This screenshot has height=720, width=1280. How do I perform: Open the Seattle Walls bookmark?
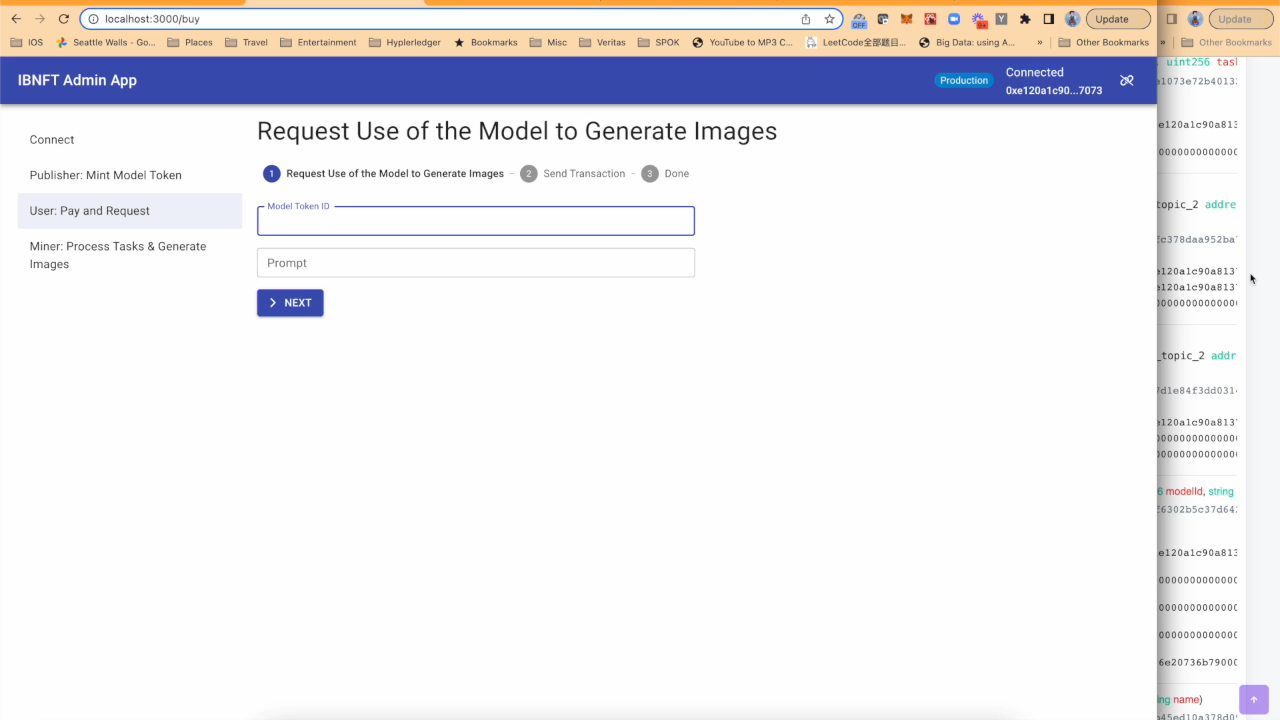point(106,42)
